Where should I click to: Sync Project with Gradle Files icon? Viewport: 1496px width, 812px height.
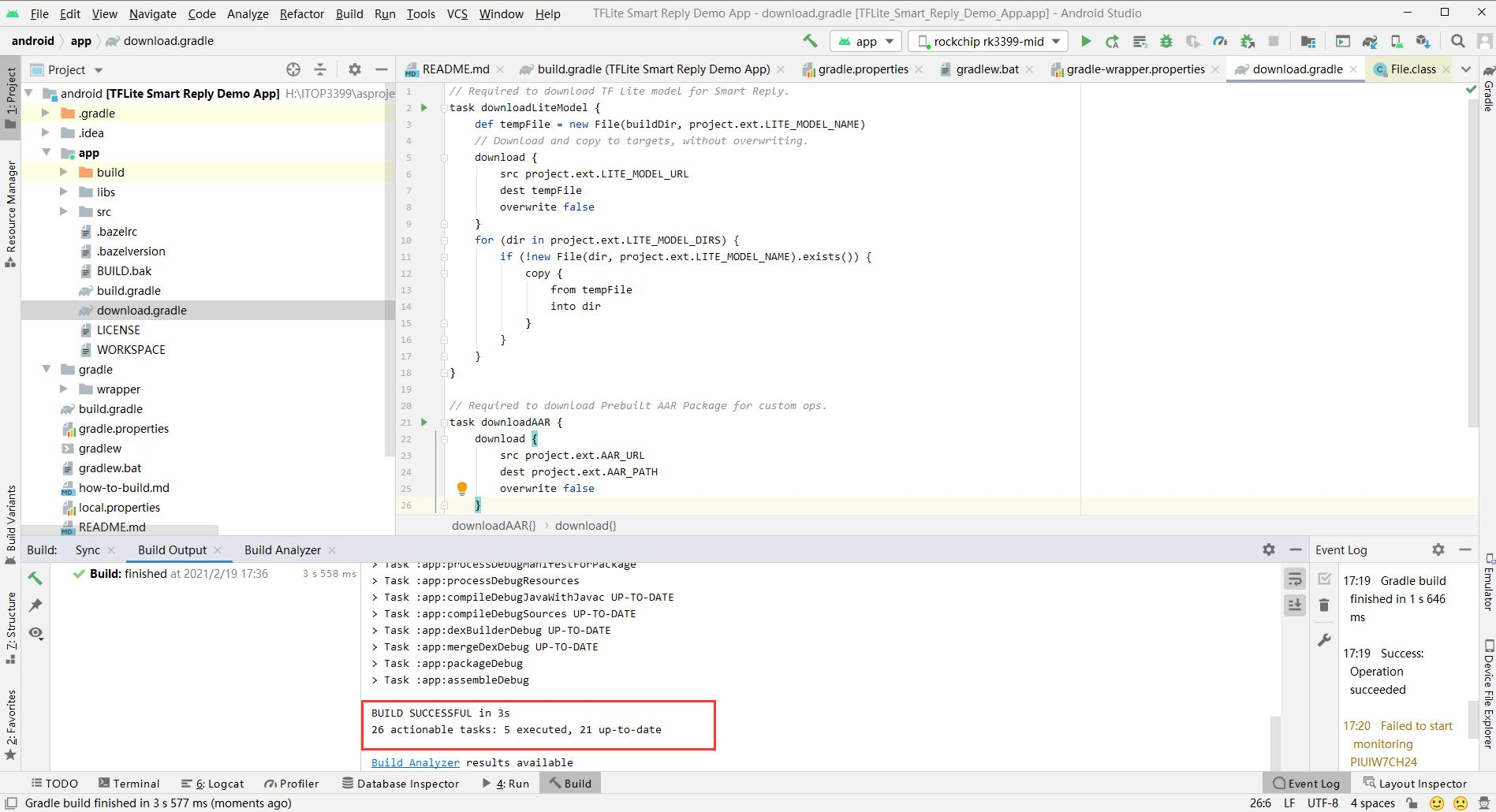tap(1370, 41)
